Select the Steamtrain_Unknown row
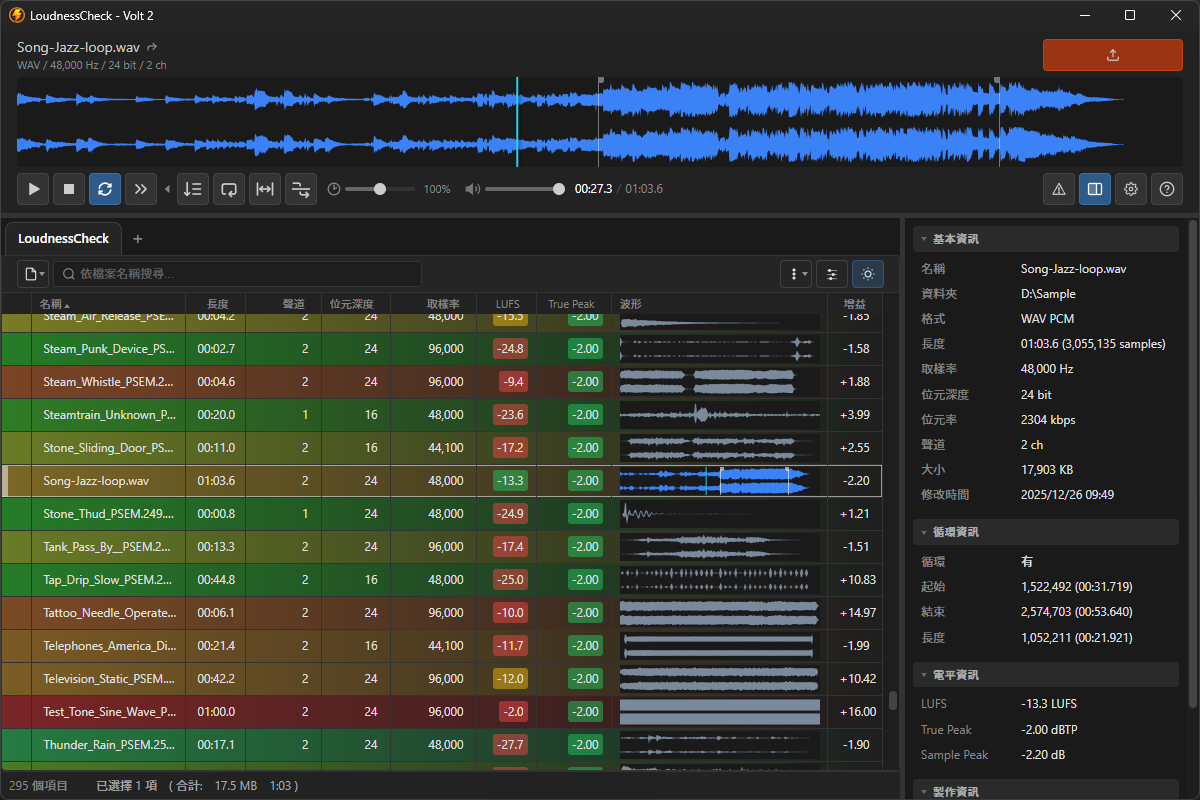This screenshot has height=800, width=1200. (442, 415)
